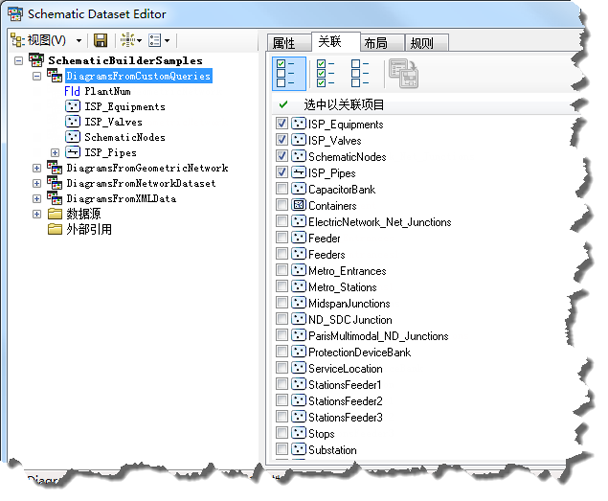Click the uncheck-all items icon
The width and height of the screenshot is (608, 501).
click(x=360, y=73)
